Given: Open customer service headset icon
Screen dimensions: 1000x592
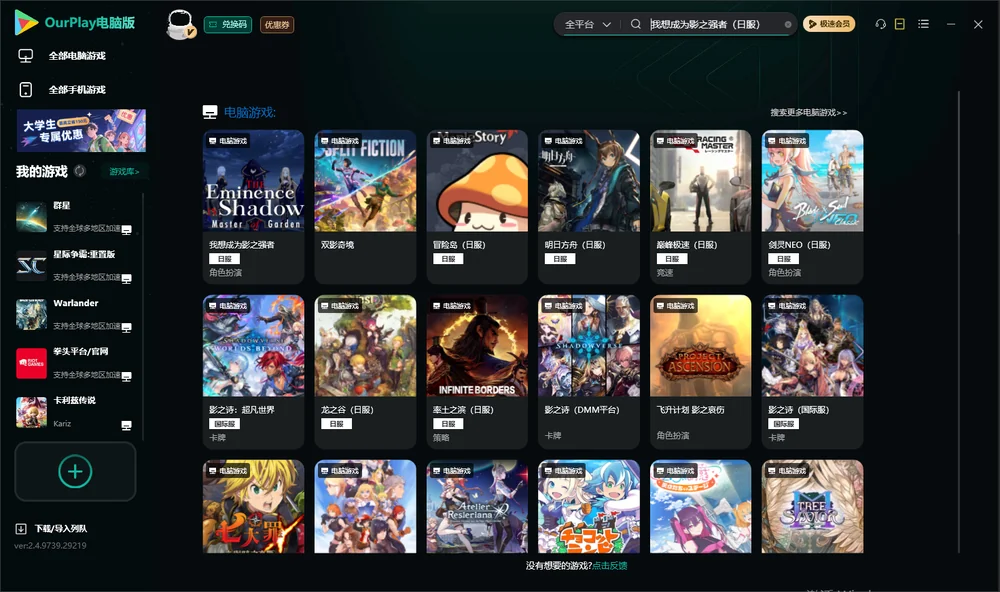Looking at the screenshot, I should 881,24.
